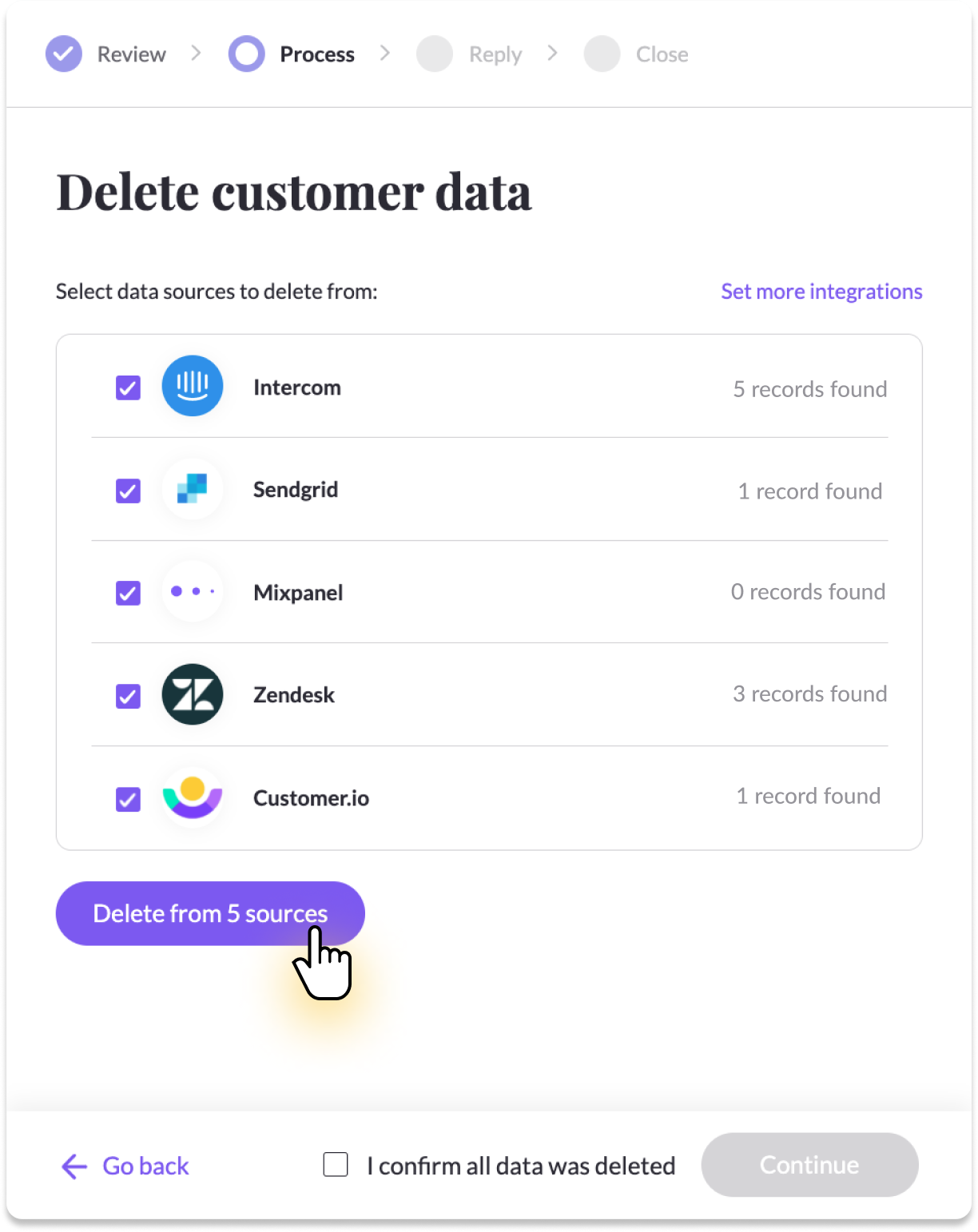
Task: Click the Sendgrid logo icon
Action: (193, 488)
